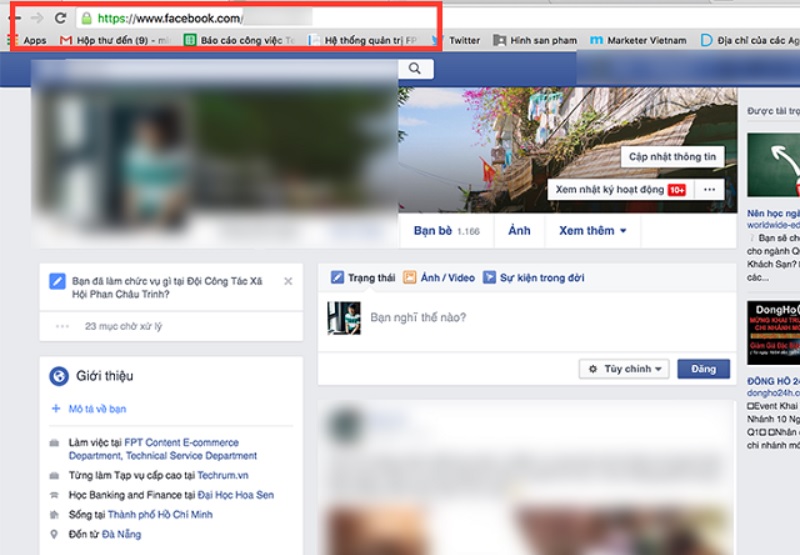Open the Đại Học Hoa Sen link

point(236,495)
